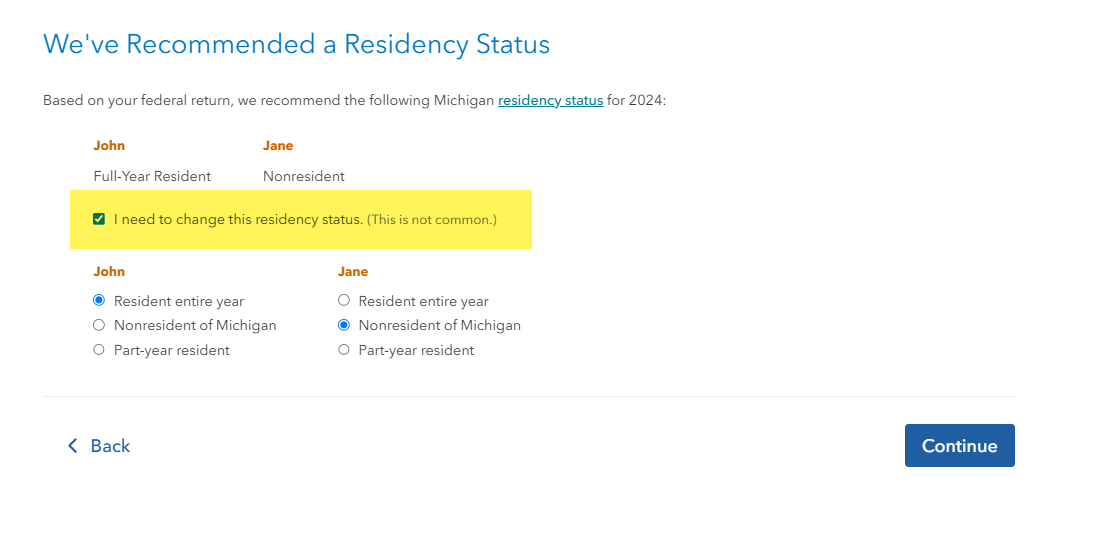Click the Jane name in the recommendation summary
This screenshot has height=534, width=1103.
pyautogui.click(x=278, y=146)
